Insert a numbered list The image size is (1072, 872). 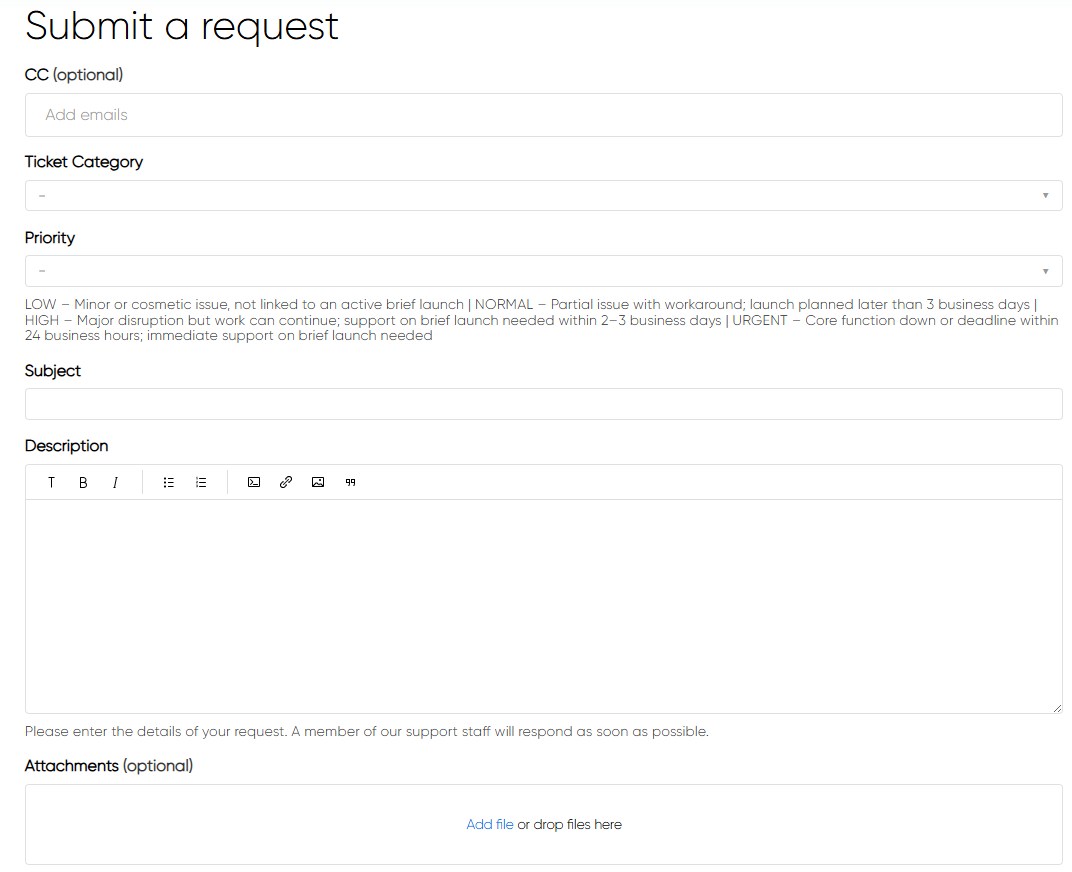[x=201, y=482]
